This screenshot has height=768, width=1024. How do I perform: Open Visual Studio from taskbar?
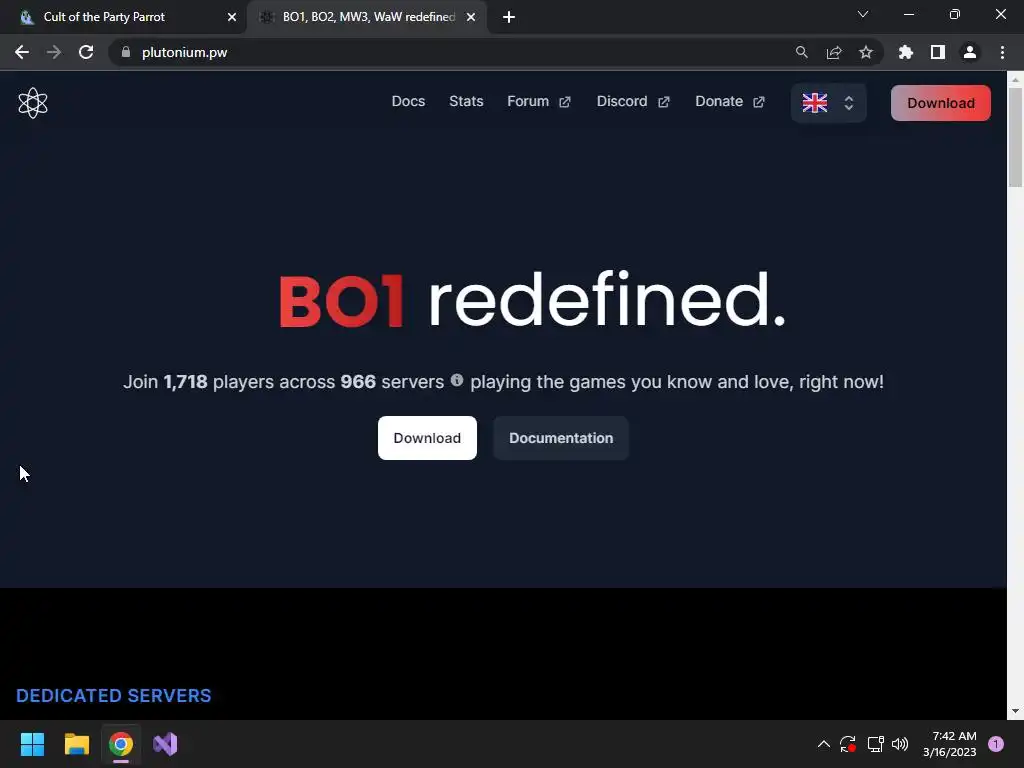tap(165, 744)
